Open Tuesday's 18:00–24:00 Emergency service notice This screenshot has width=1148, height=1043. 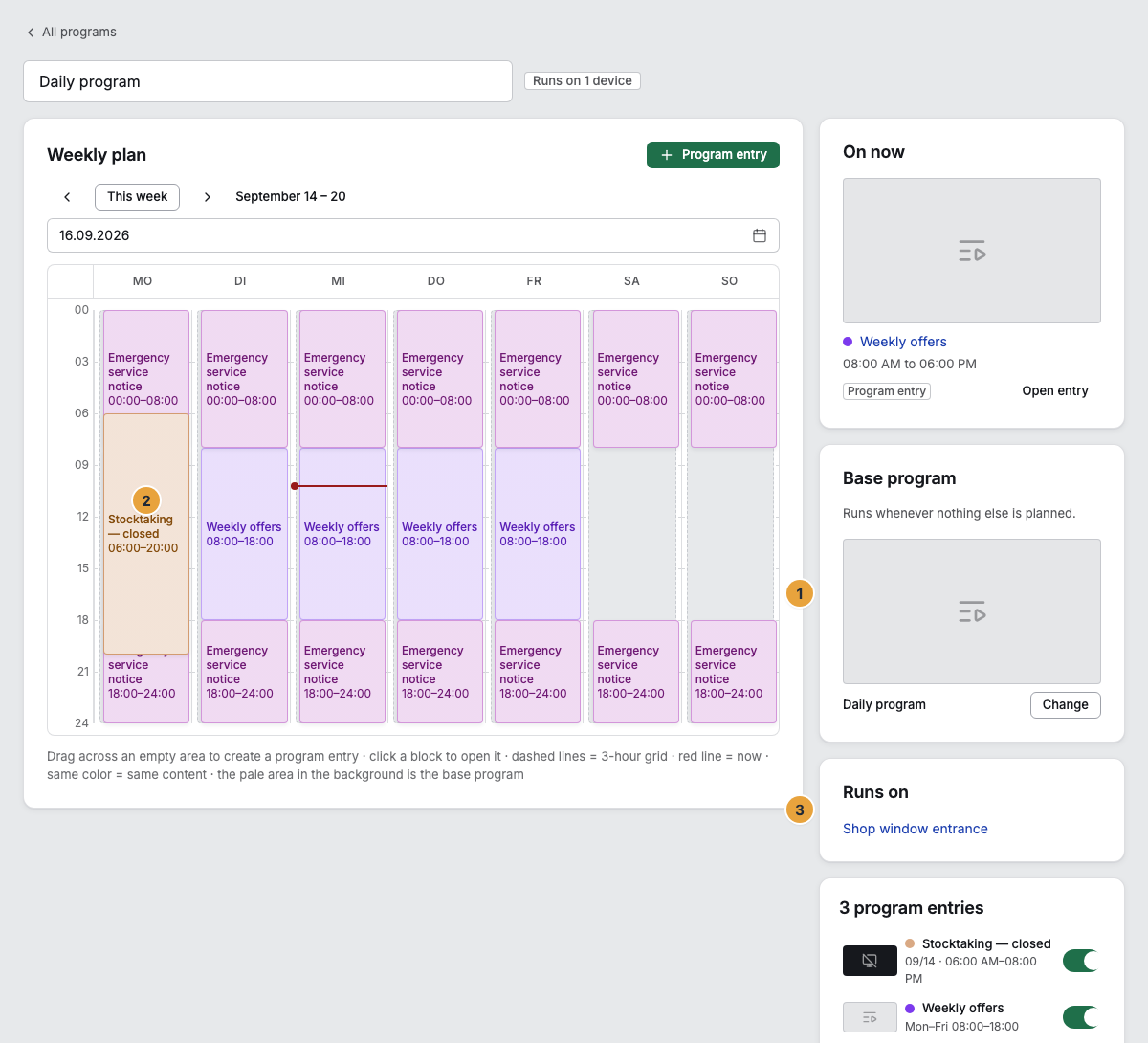tap(244, 672)
